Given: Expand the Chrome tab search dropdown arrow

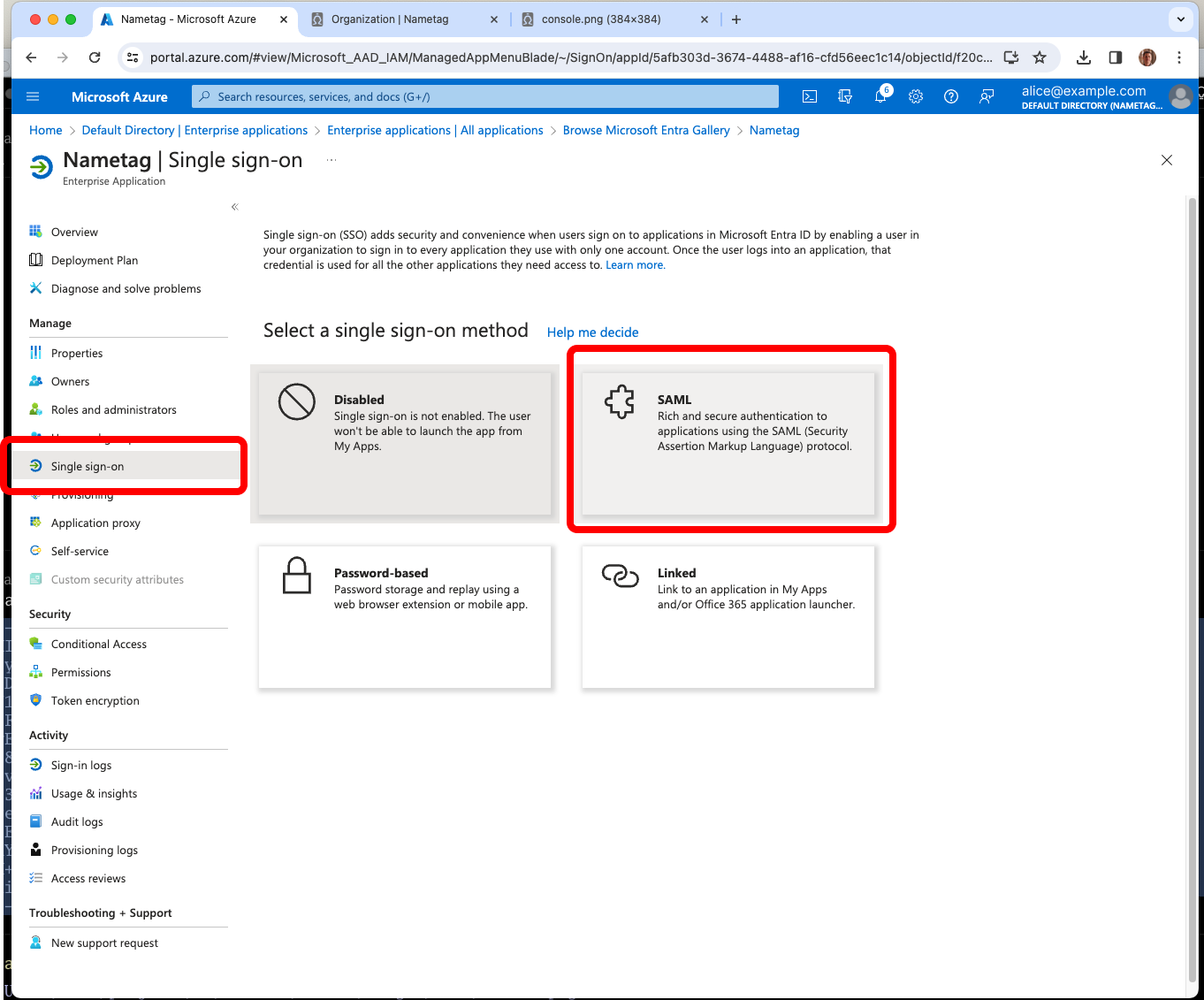Looking at the screenshot, I should [x=1181, y=19].
